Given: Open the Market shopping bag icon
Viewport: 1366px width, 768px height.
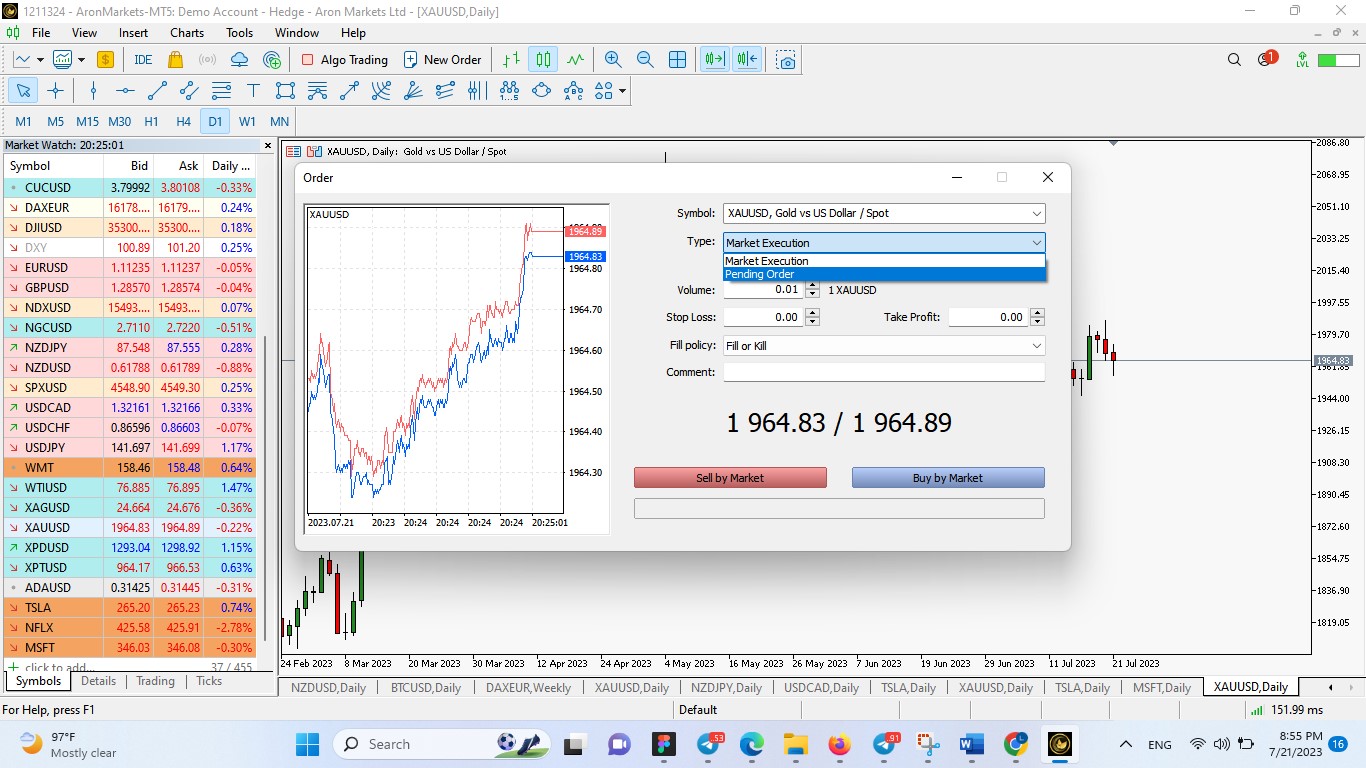Looking at the screenshot, I should (x=176, y=60).
